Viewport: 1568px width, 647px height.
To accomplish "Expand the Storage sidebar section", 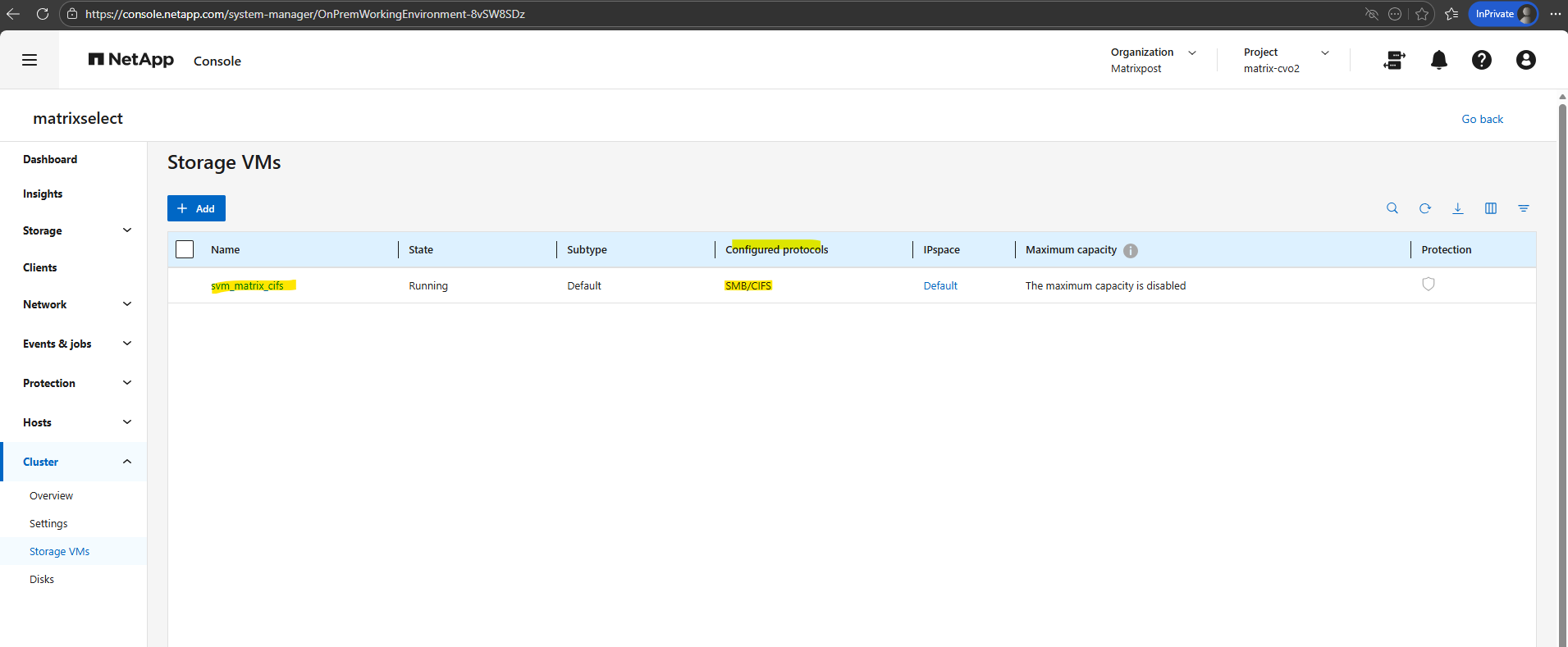I will 127,230.
